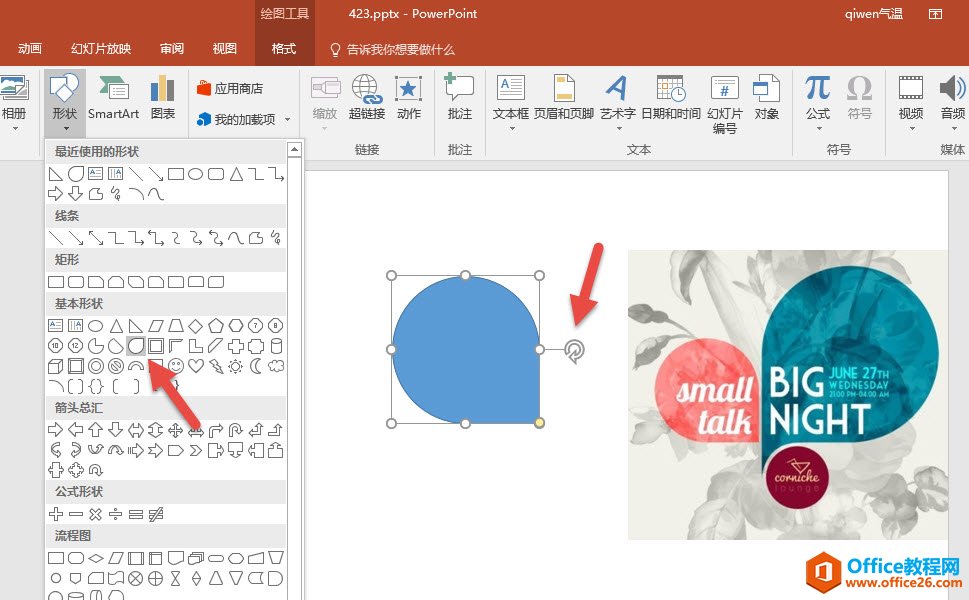Image resolution: width=969 pixels, height=600 pixels.
Task: Pick the heart shape from basic shapes
Action: 196,366
